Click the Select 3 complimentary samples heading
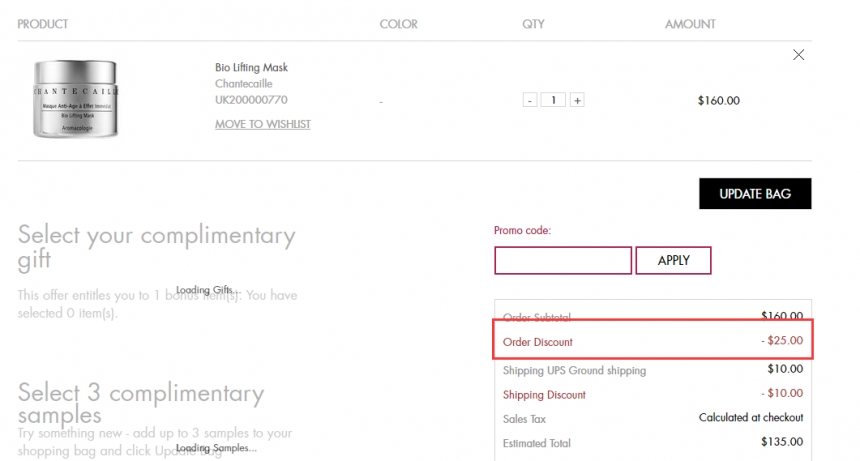Screen dimensions: 860x461 pyautogui.click(x=141, y=403)
